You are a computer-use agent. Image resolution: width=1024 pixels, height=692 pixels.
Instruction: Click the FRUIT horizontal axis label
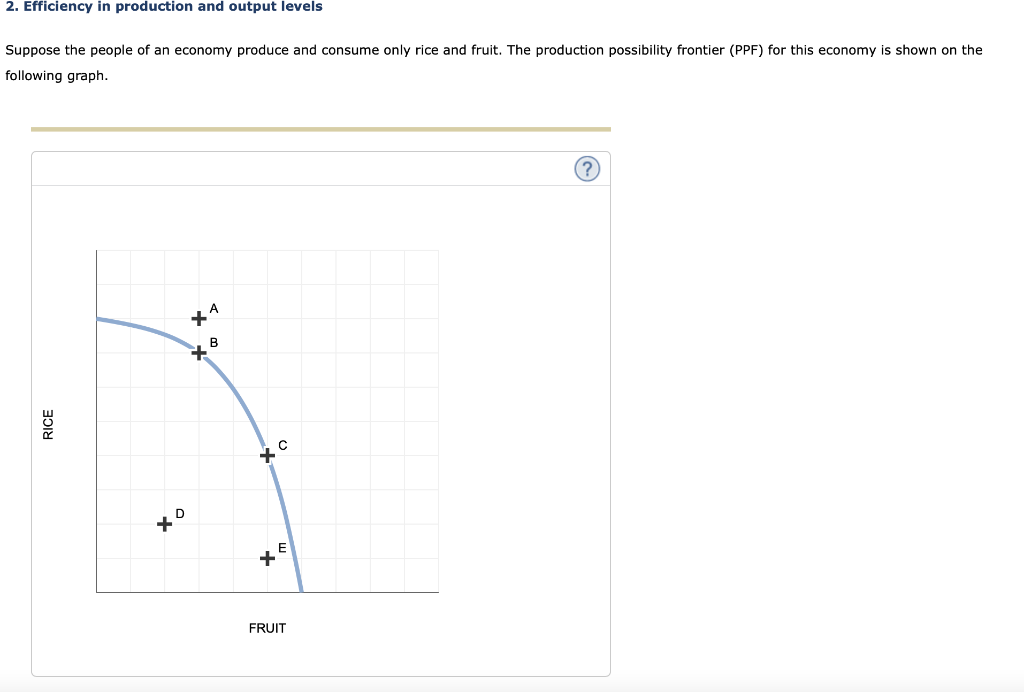point(267,628)
